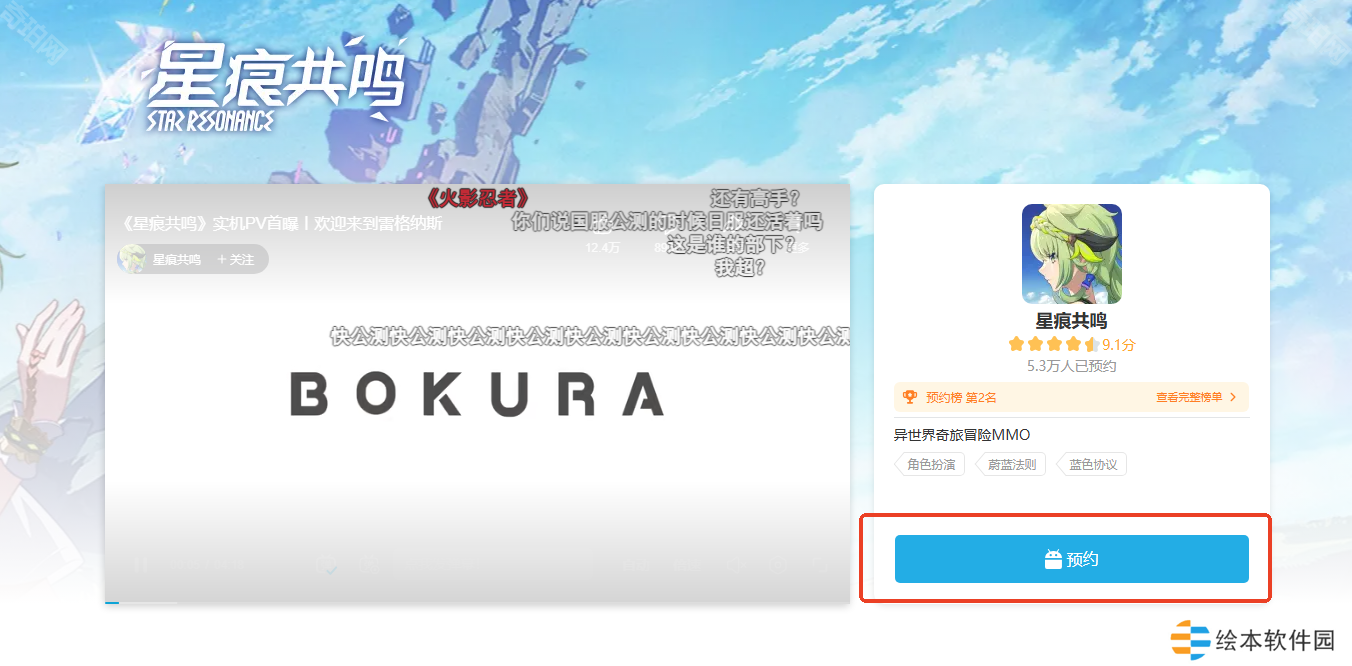1352x666 pixels.
Task: Open the video title 实机PV首曝 link
Action: (280, 223)
